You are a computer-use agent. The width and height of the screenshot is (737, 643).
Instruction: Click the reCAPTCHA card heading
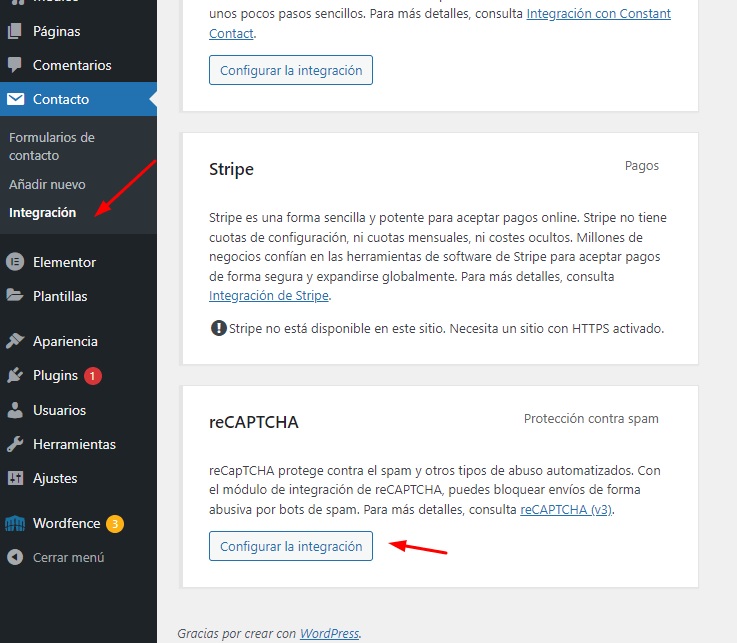(253, 422)
